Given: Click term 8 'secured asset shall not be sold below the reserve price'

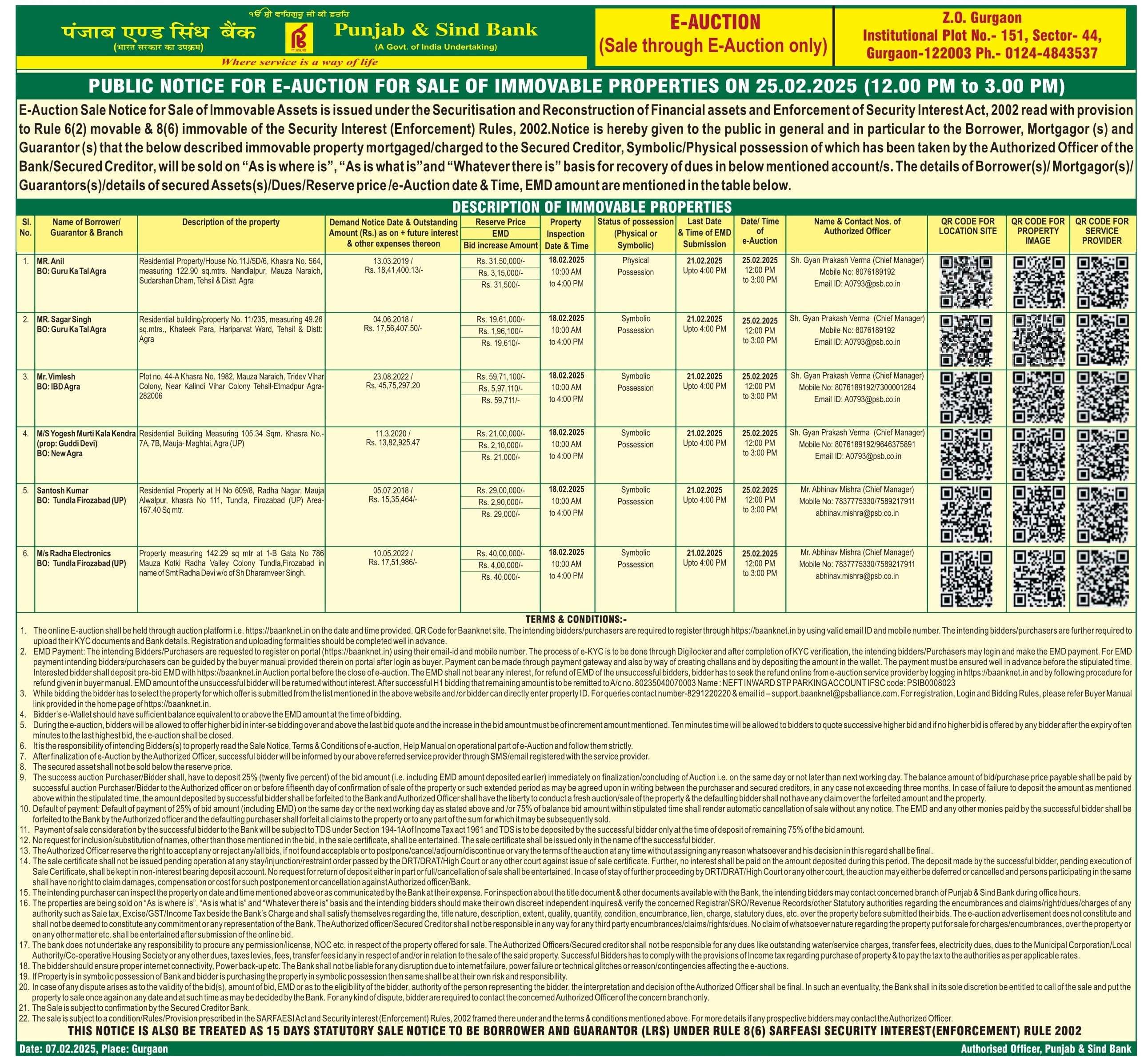Looking at the screenshot, I should coord(132,767).
